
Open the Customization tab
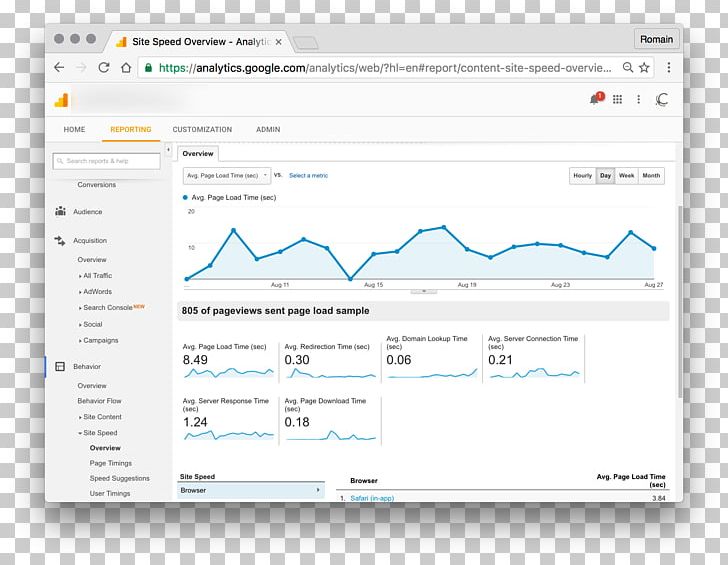202,130
